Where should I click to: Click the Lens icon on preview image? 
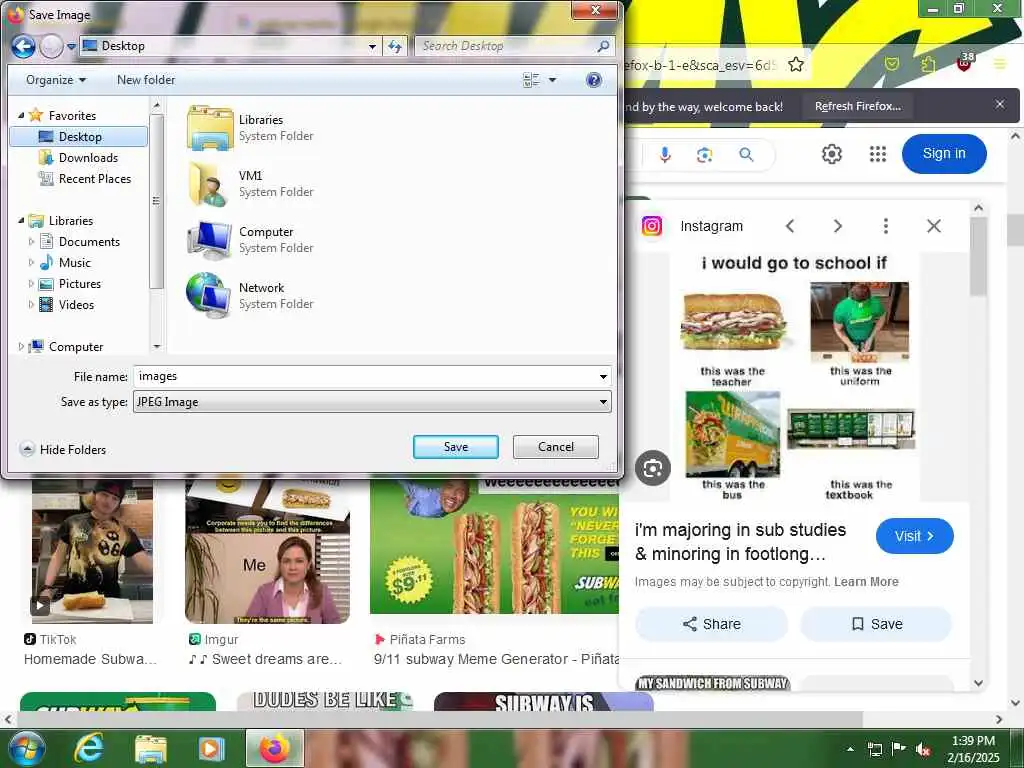(x=652, y=468)
